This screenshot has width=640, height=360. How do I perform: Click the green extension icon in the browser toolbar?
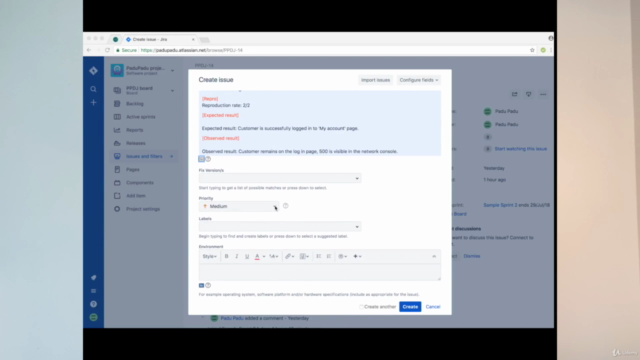click(x=543, y=50)
